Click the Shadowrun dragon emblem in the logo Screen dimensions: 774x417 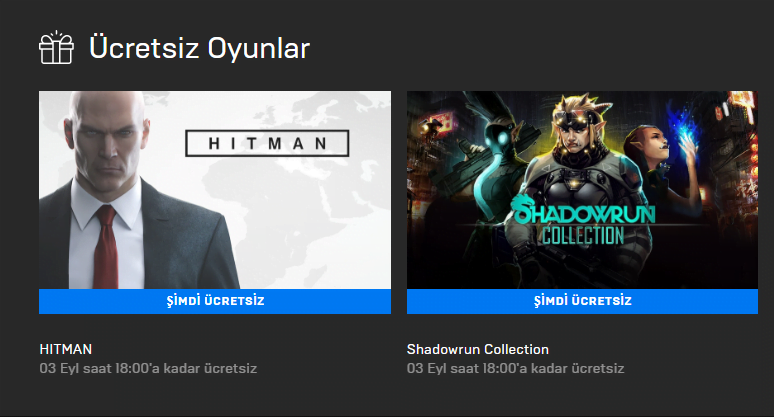(x=523, y=207)
